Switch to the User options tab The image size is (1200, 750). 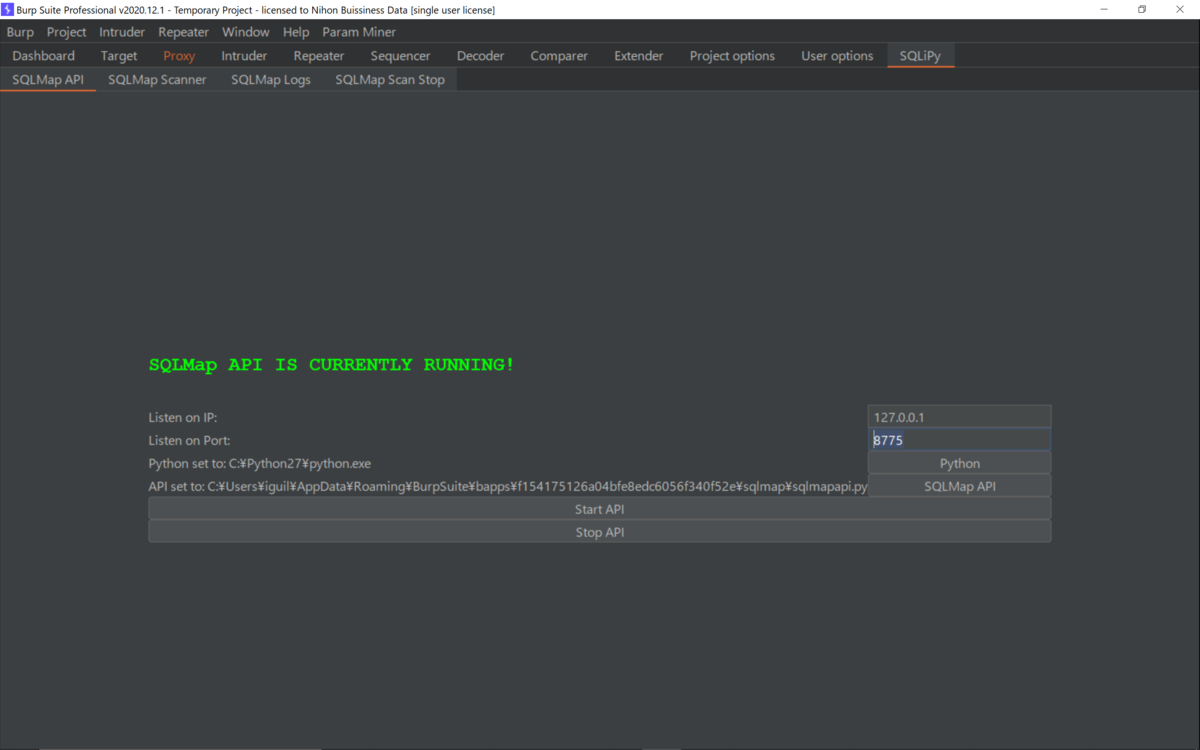pyautogui.click(x=837, y=56)
